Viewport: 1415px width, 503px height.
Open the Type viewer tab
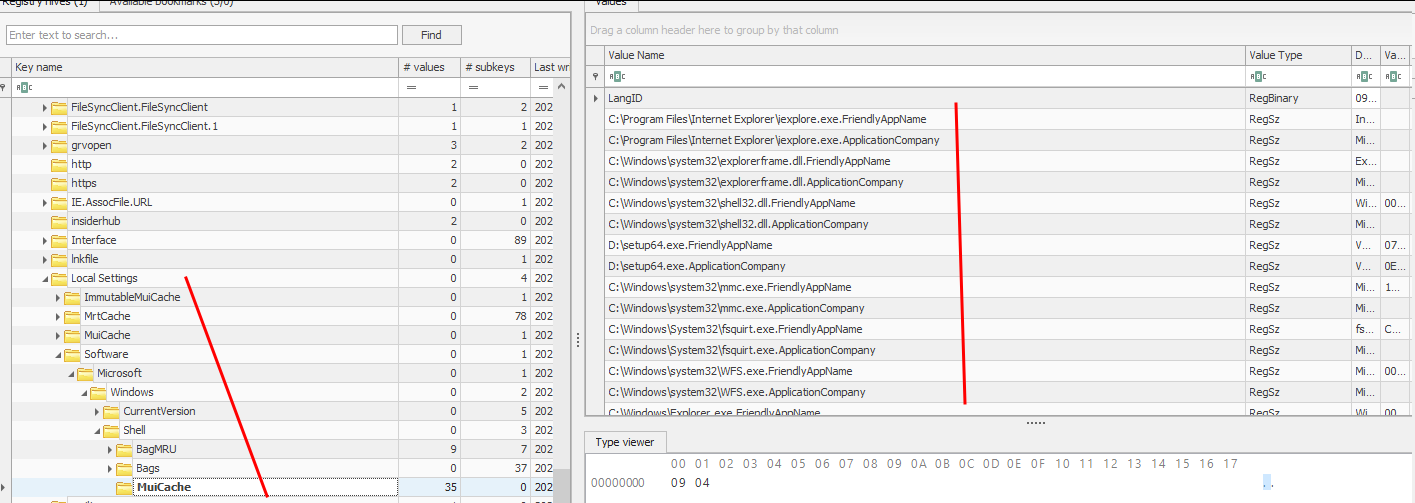coord(625,442)
